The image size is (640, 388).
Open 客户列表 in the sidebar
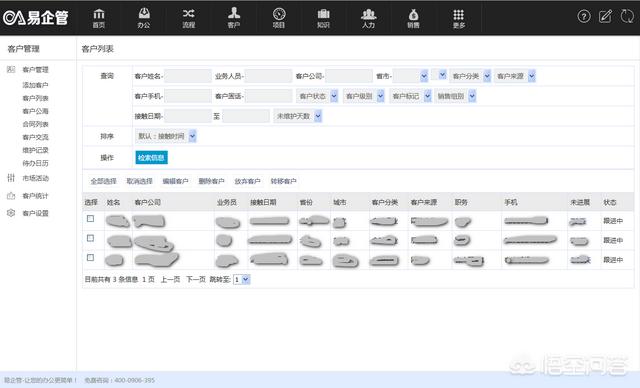[x=36, y=98]
